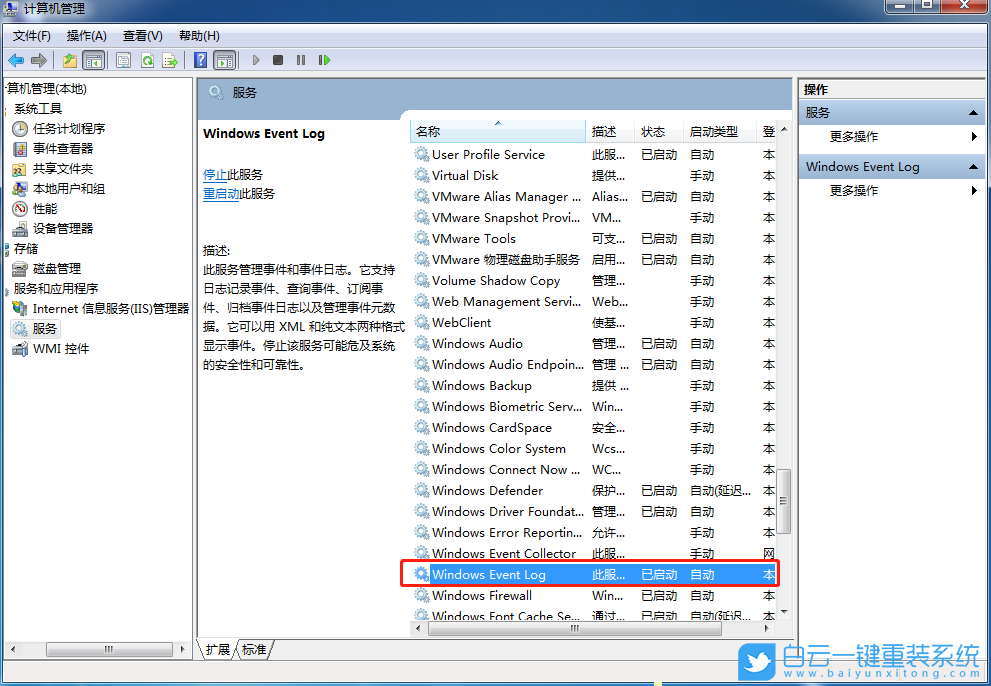The height and width of the screenshot is (686, 991).
Task: Click the Forward navigation arrow
Action: point(38,60)
